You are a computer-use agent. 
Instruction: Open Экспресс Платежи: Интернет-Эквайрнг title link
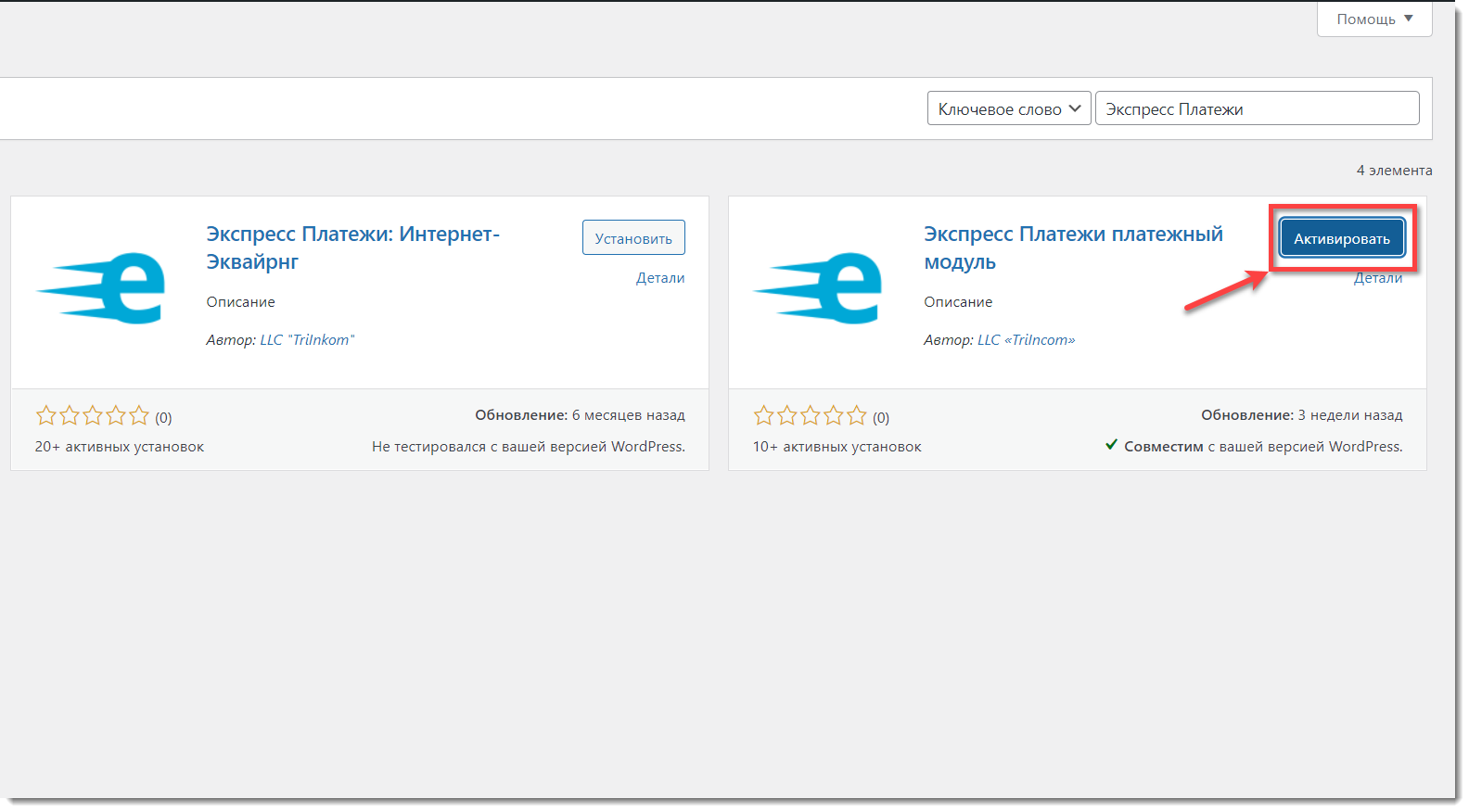pyautogui.click(x=352, y=247)
